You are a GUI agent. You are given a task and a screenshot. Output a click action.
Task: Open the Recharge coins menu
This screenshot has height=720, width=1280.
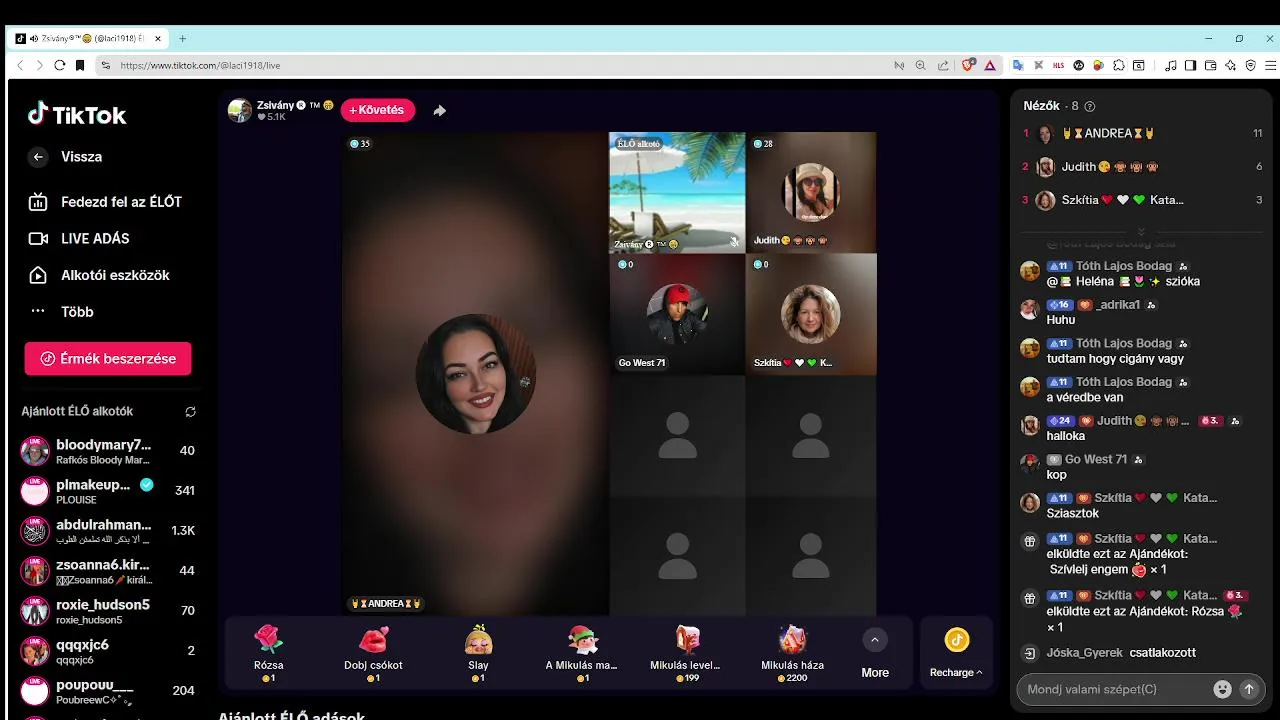(x=956, y=653)
